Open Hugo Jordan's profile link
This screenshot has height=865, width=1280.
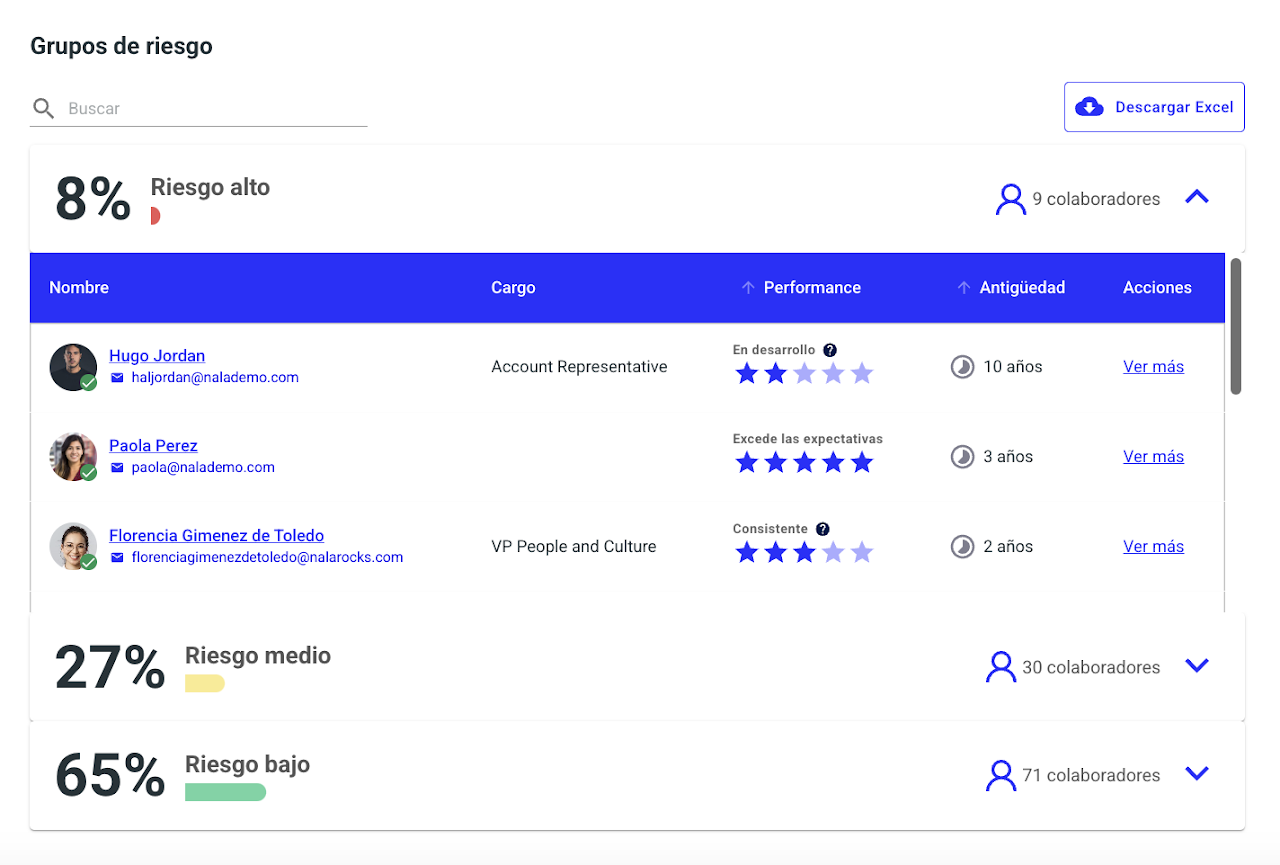tap(157, 356)
